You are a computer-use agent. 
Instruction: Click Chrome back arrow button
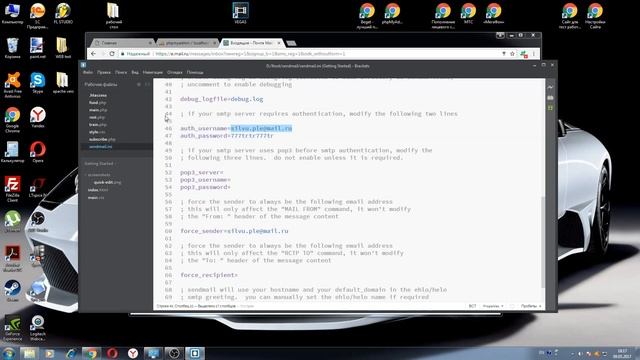tap(93, 53)
